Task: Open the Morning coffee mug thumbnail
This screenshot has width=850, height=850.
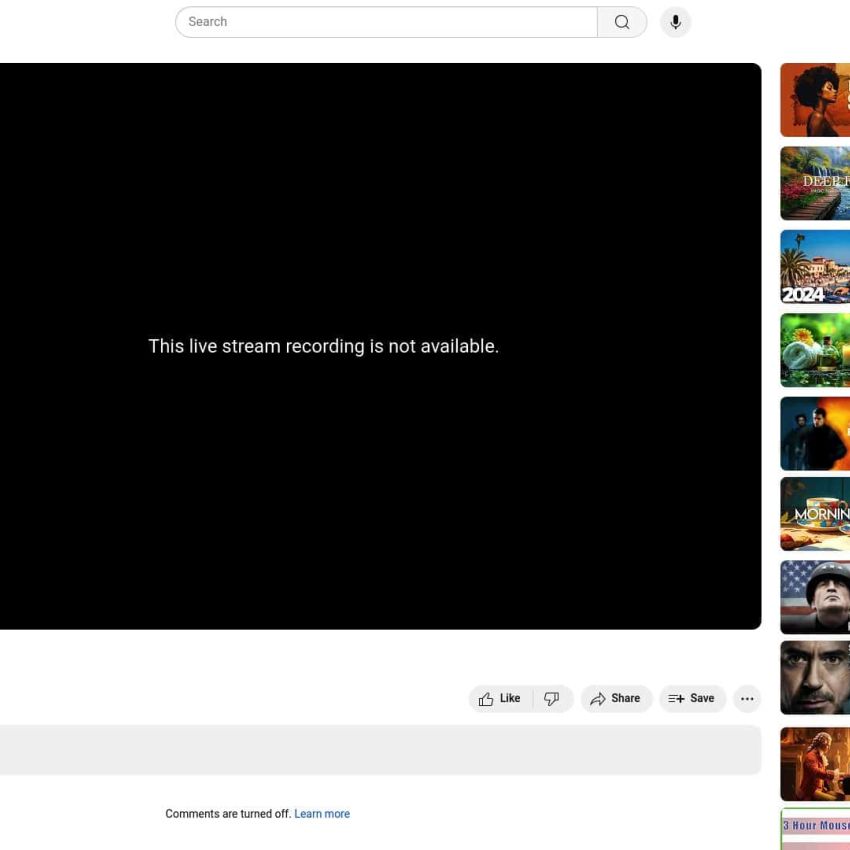Action: [x=815, y=514]
